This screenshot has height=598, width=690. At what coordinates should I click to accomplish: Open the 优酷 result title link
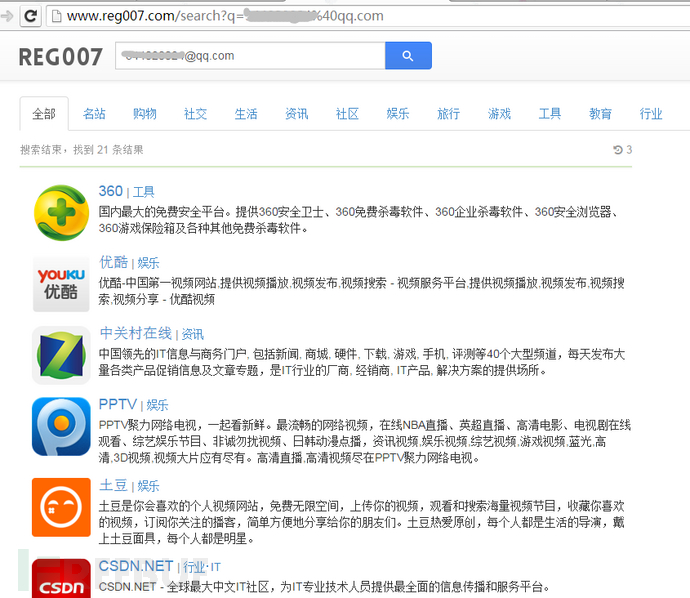coord(114,262)
